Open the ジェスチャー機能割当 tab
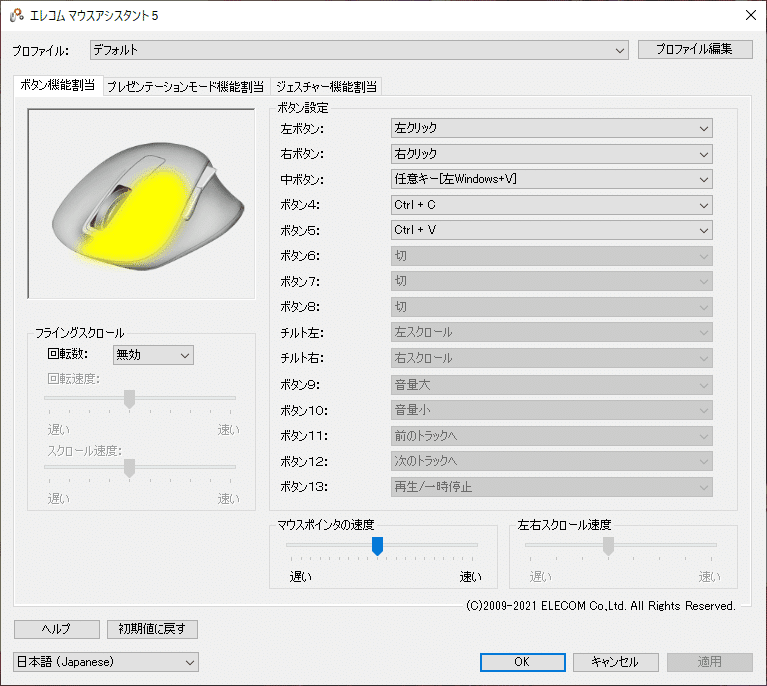 click(x=326, y=87)
